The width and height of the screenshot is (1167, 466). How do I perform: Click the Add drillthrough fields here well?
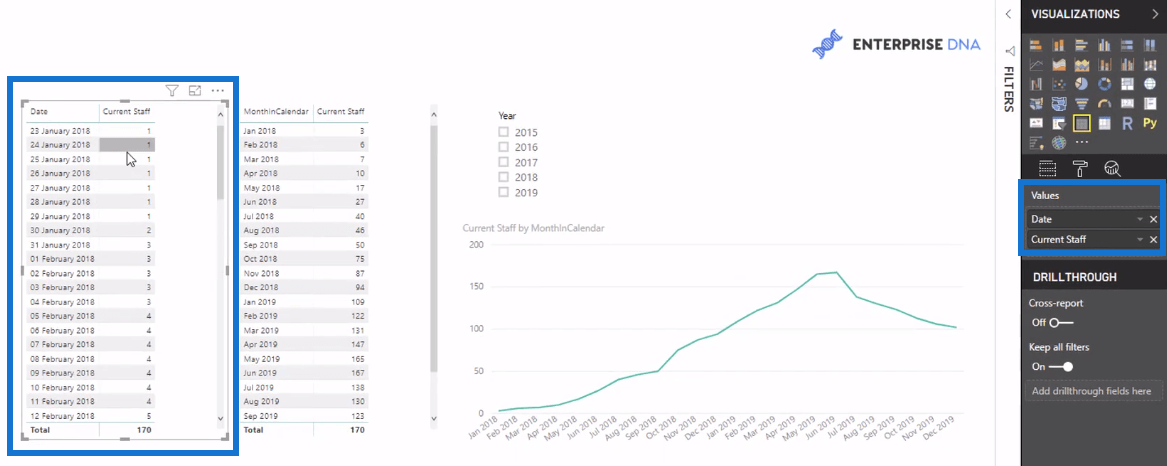click(1093, 391)
